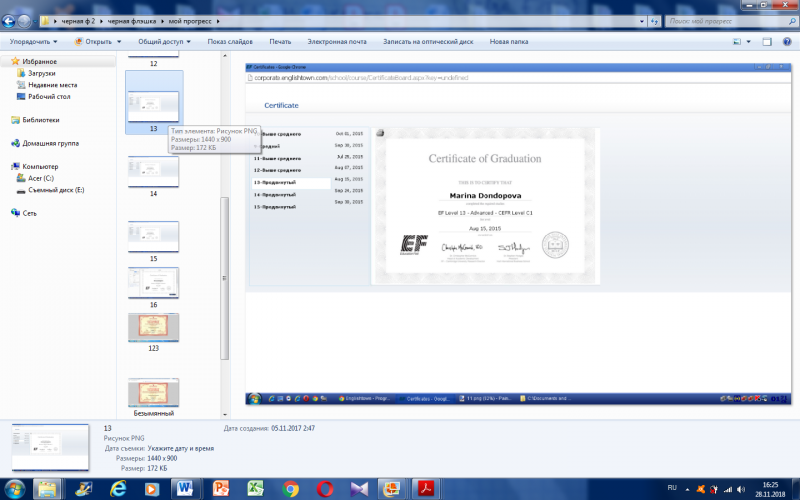The height and width of the screenshot is (500, 800).
Task: Open 'Загрузки' folder in favorites
Action: 41,73
